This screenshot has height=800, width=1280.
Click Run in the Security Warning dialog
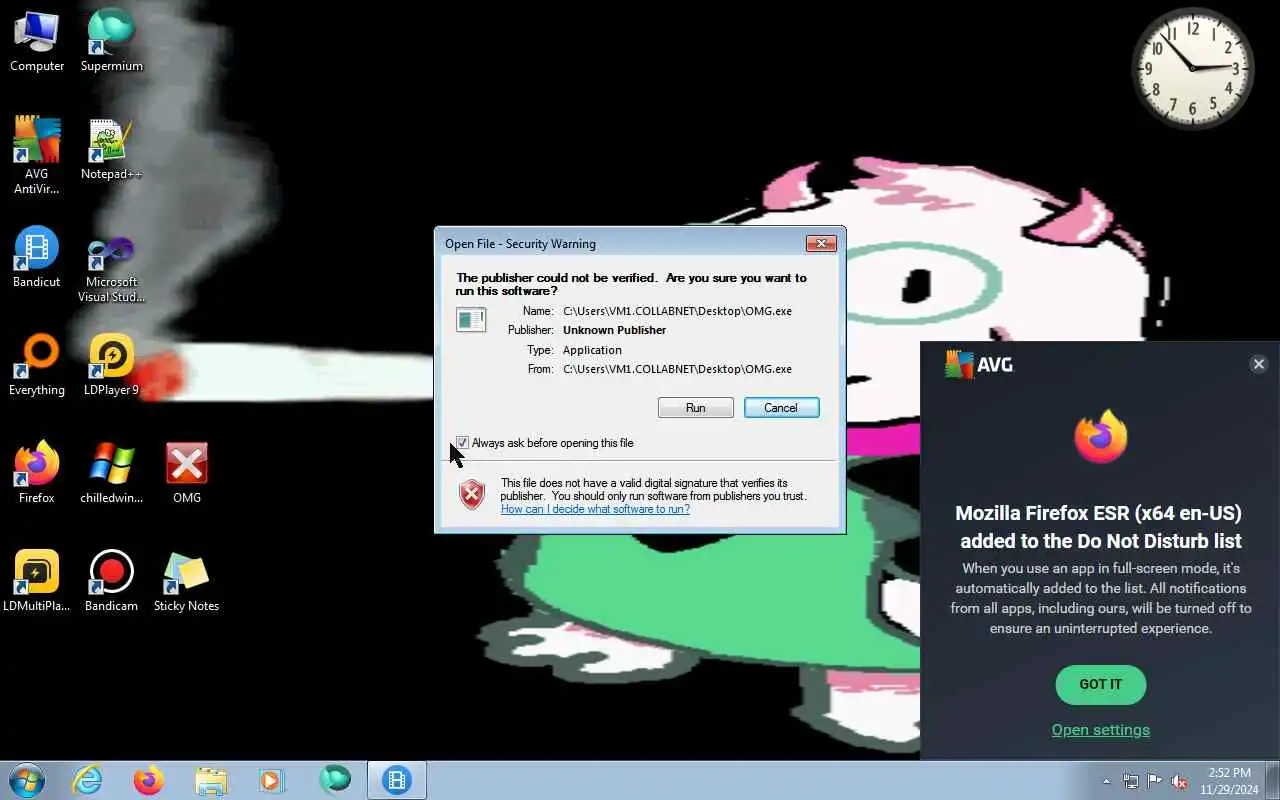point(696,408)
